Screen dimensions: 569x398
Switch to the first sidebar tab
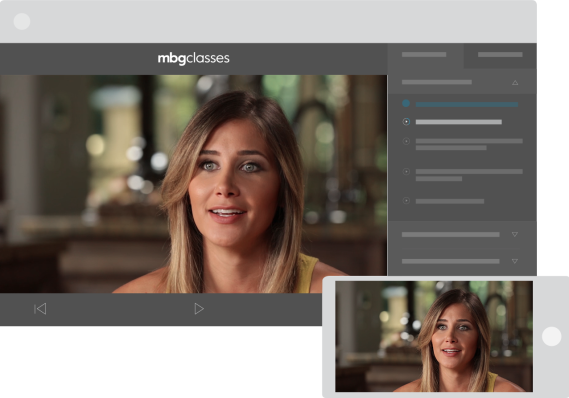pyautogui.click(x=425, y=55)
